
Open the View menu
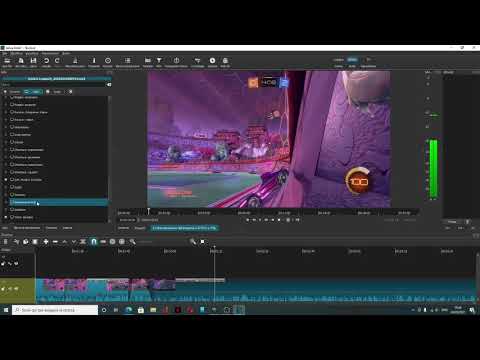coord(32,53)
